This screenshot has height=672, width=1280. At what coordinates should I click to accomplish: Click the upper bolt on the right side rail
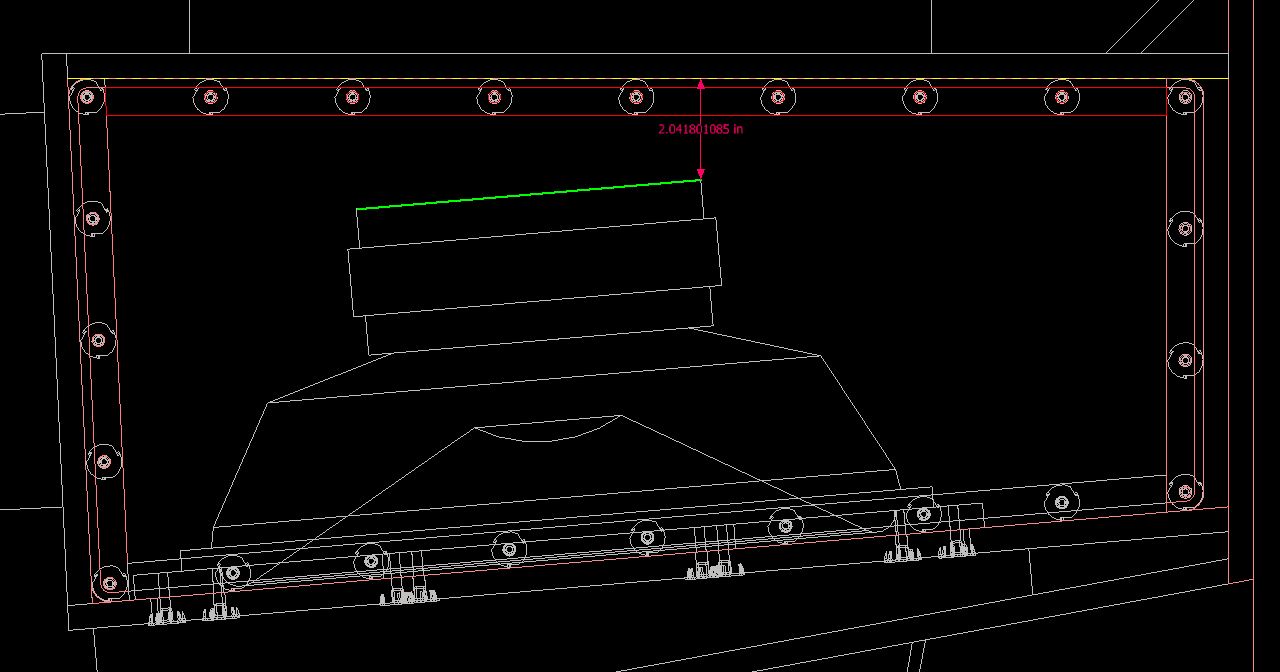tap(1184, 228)
